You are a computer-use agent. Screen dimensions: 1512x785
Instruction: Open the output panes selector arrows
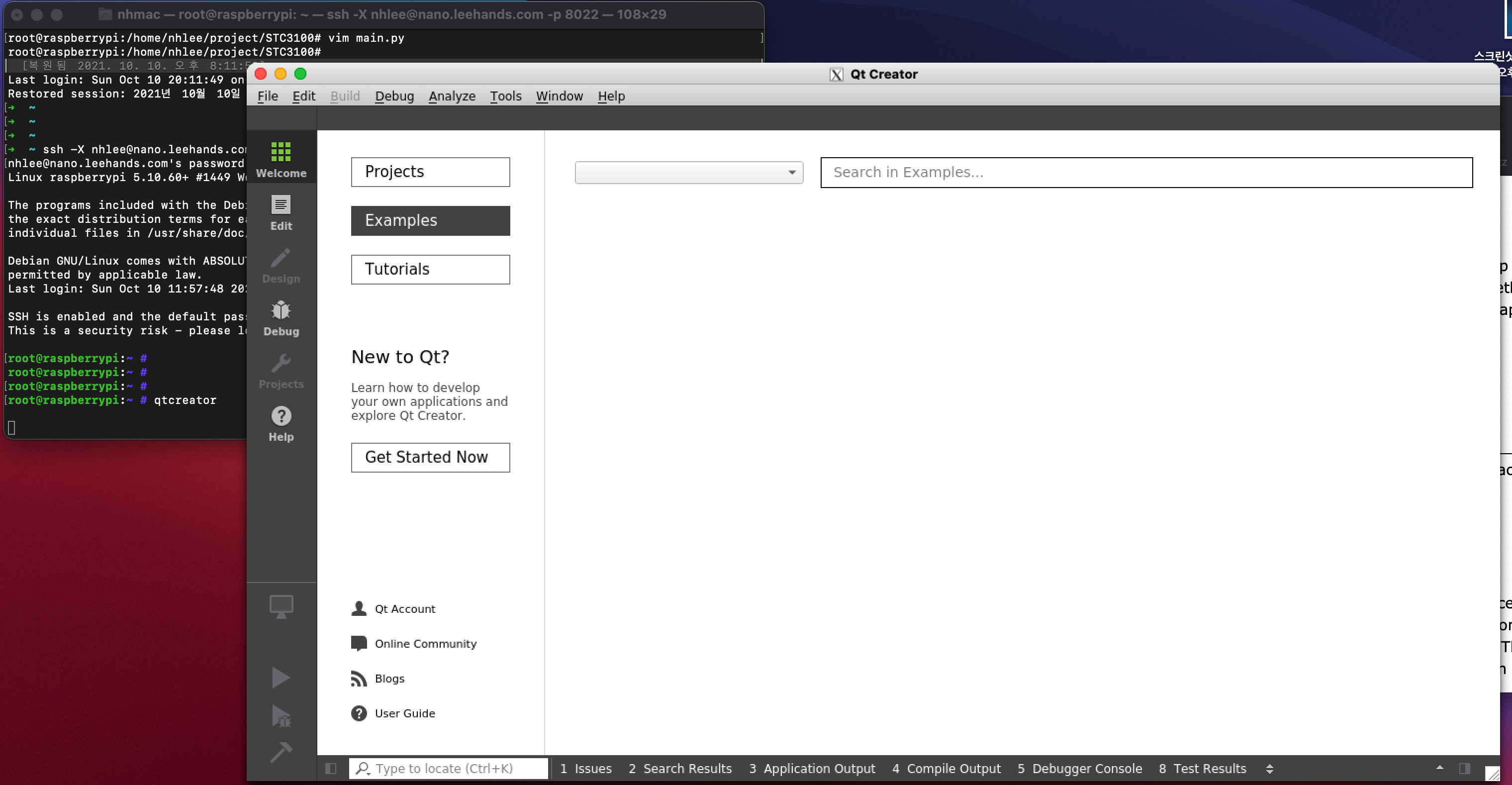pyautogui.click(x=1270, y=769)
